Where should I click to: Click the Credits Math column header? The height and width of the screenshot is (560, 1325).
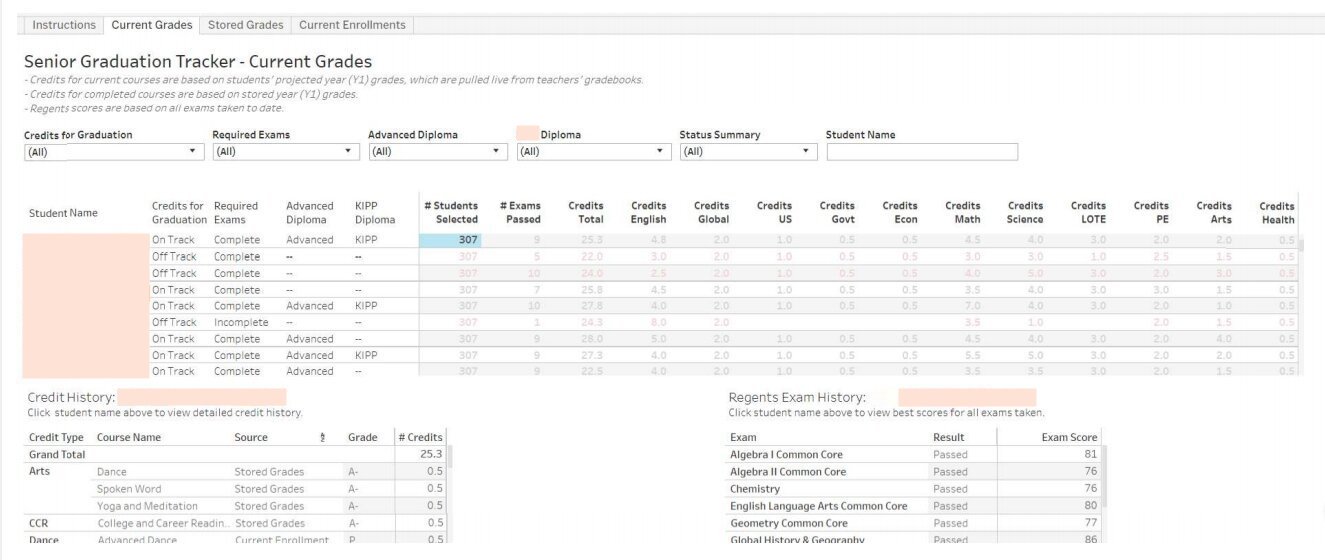click(x=963, y=213)
